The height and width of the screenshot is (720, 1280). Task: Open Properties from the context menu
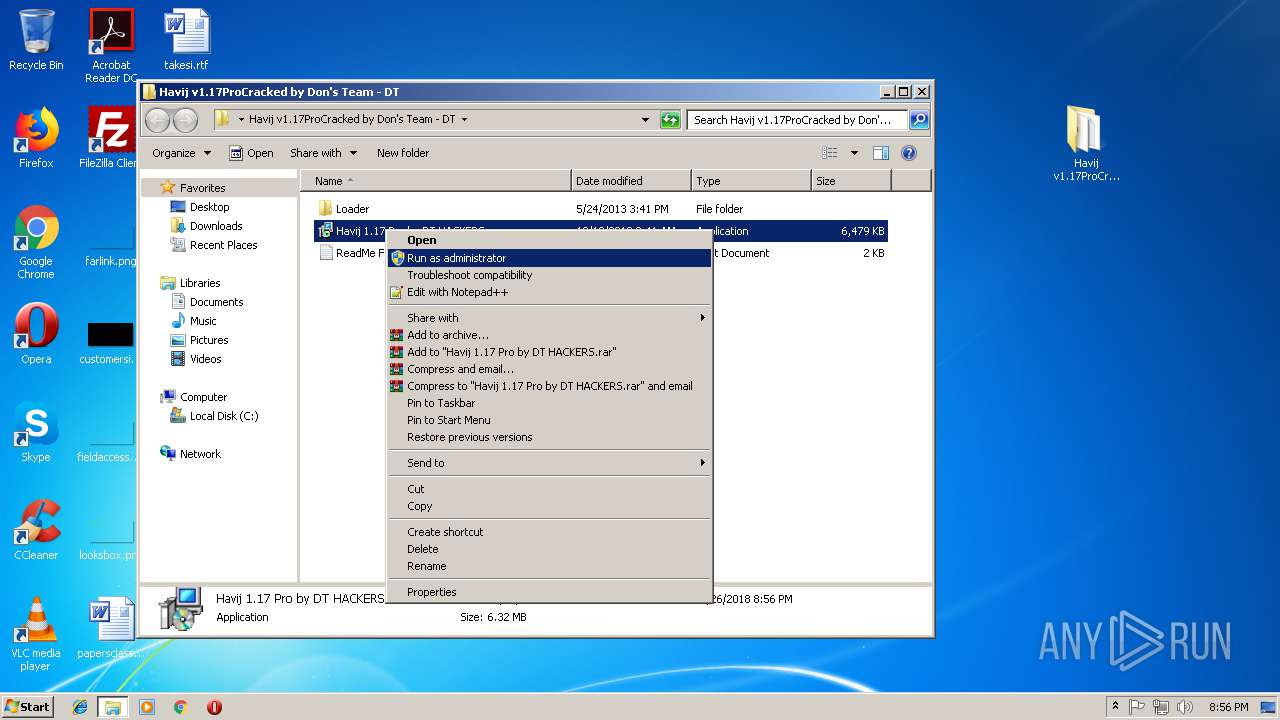click(549, 592)
